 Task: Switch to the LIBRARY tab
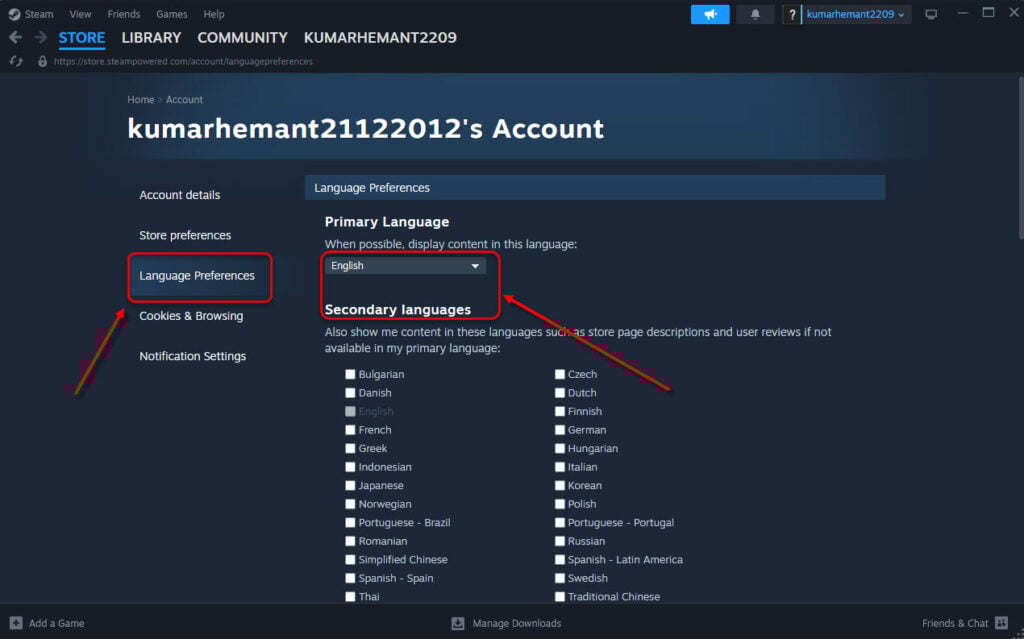[x=151, y=37]
